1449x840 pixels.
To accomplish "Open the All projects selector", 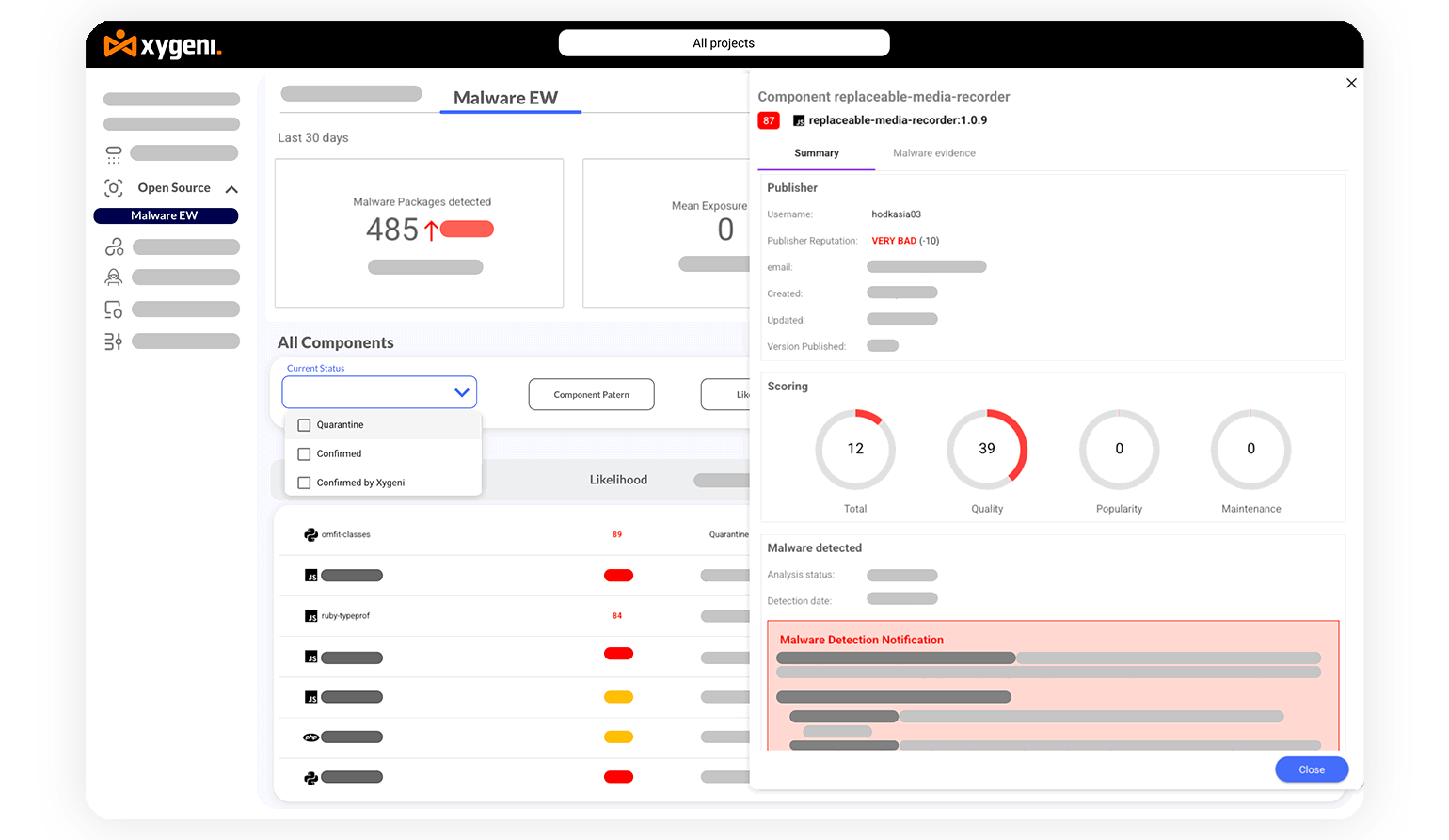I will tap(724, 43).
